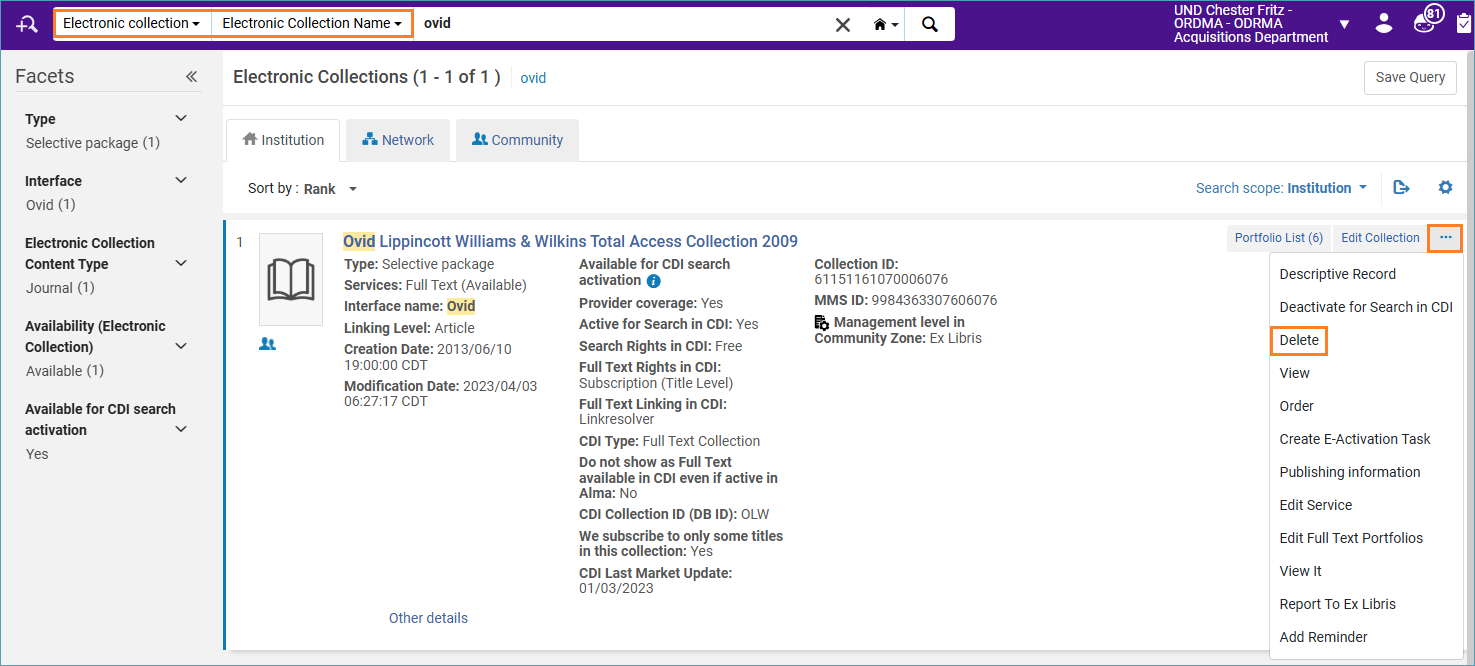Expand the location dropdown arrow beside UND Chester Fritz
This screenshot has width=1475, height=666.
click(x=1344, y=24)
